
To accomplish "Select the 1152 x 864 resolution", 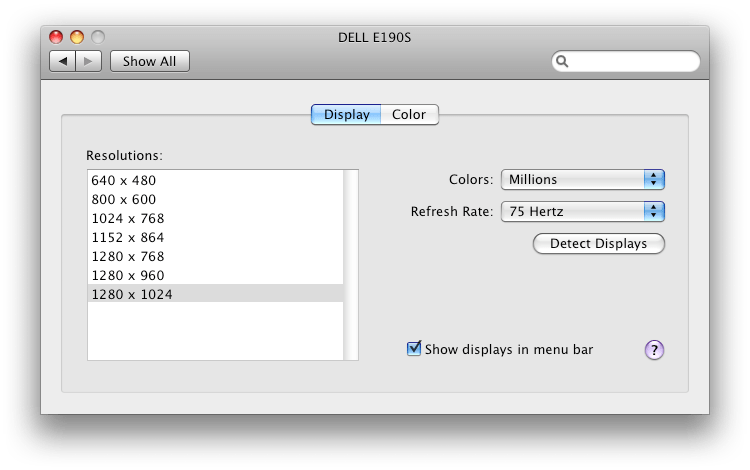I will tap(215, 238).
